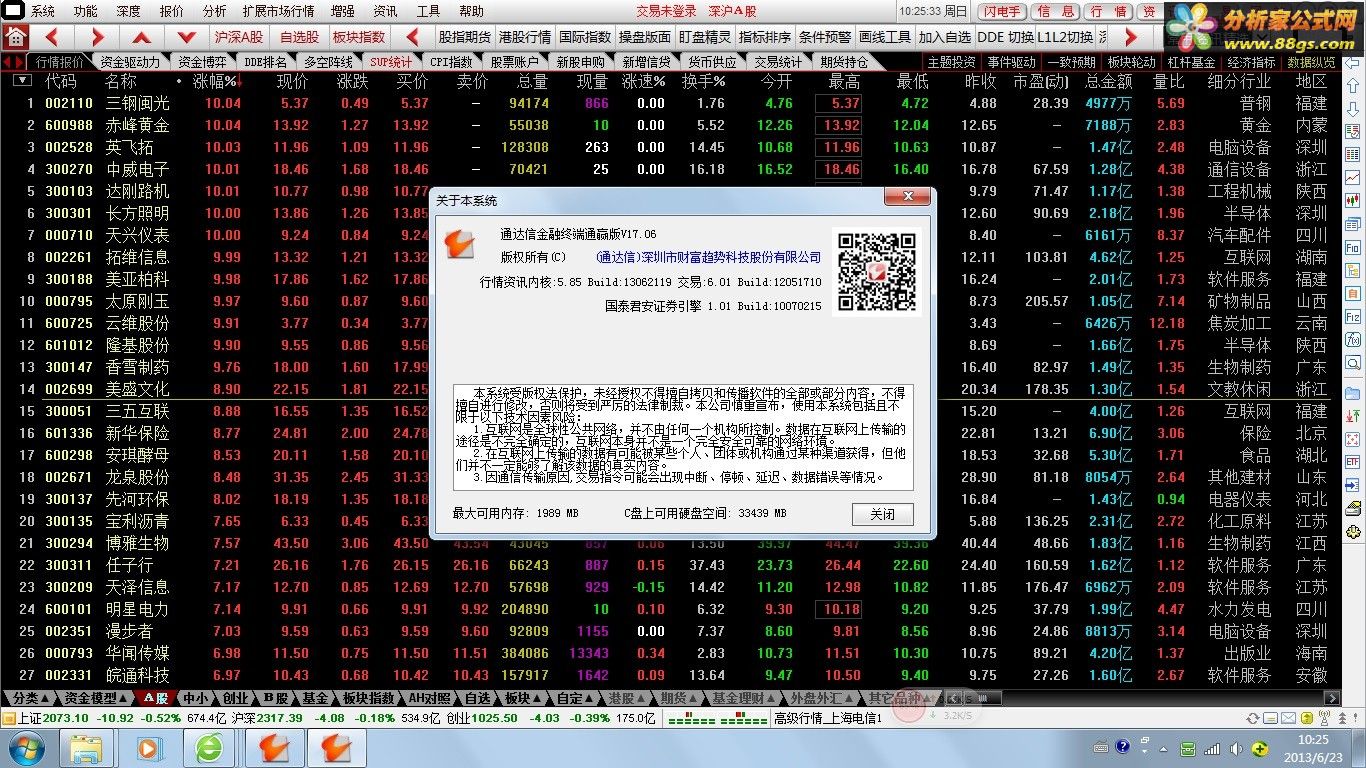The height and width of the screenshot is (768, 1366).
Task: Switch to the SUP统计 tab
Action: click(390, 62)
